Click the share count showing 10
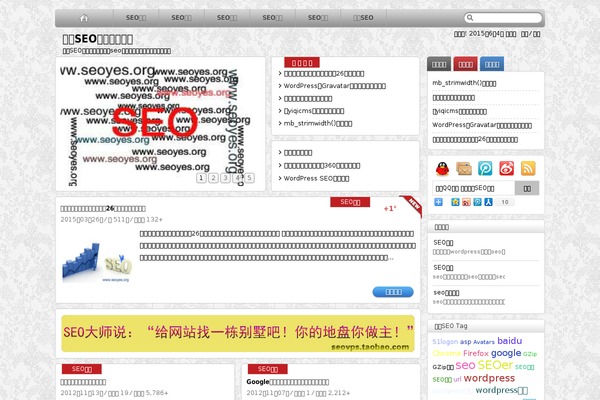The height and width of the screenshot is (400, 600). pyautogui.click(x=505, y=202)
